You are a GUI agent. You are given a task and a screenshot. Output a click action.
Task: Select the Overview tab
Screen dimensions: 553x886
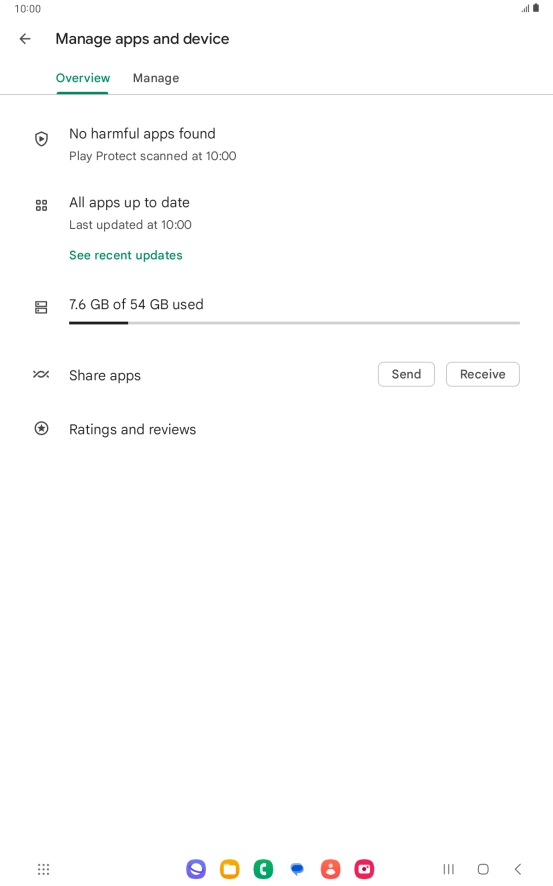tap(83, 78)
